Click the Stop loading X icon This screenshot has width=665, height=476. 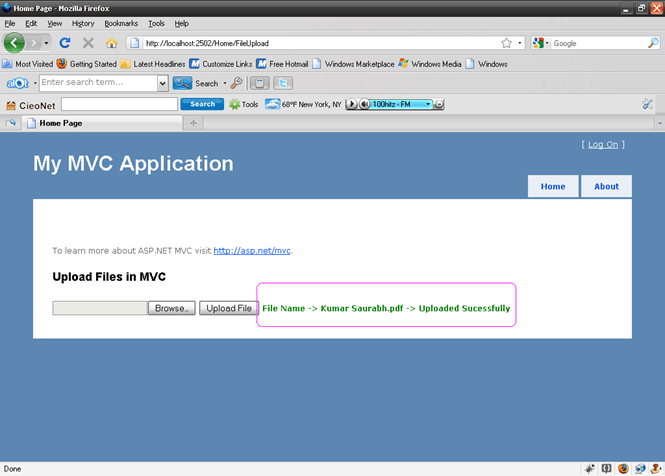point(88,43)
